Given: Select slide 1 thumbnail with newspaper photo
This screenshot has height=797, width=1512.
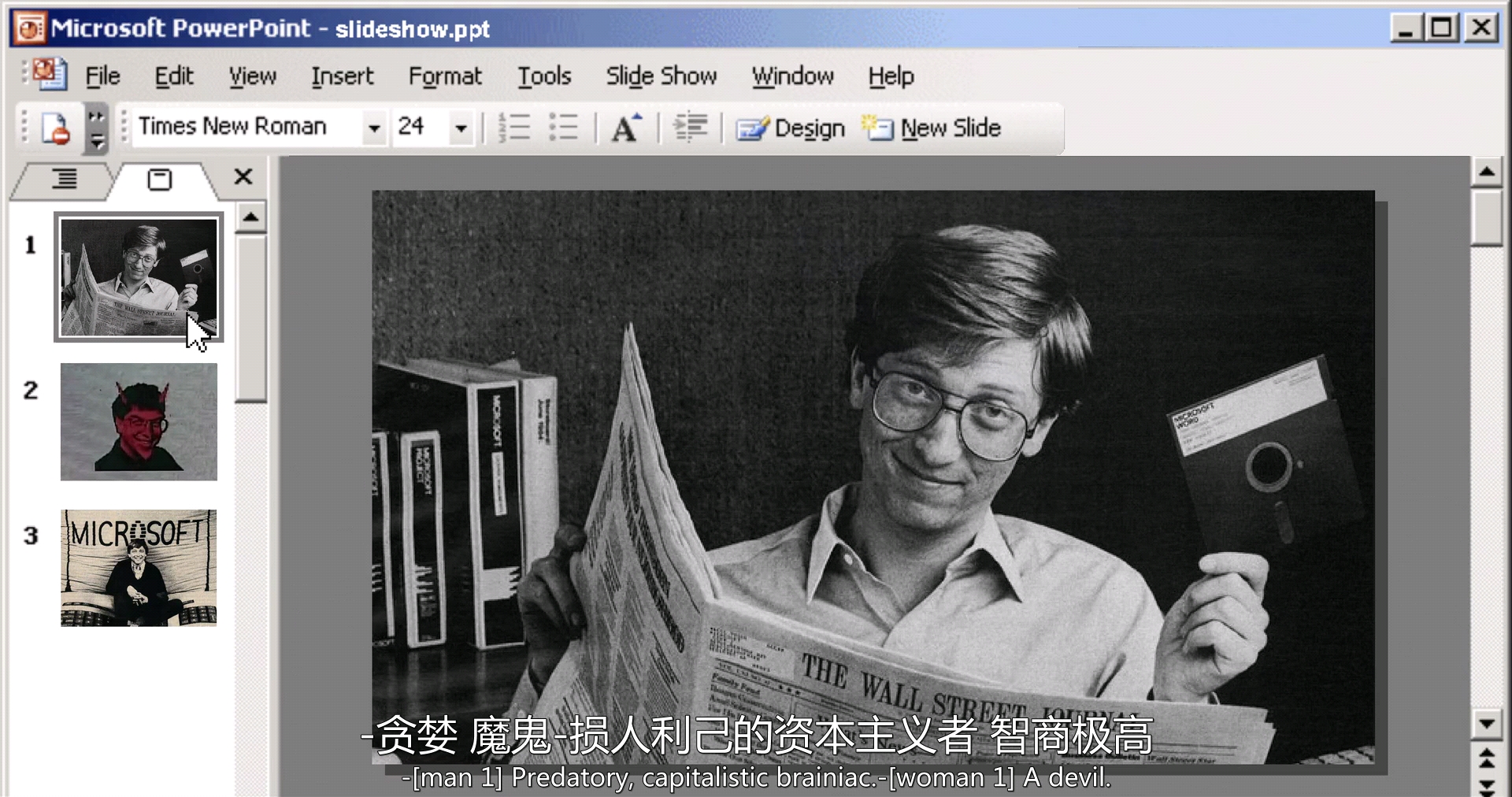Looking at the screenshot, I should click(x=139, y=276).
